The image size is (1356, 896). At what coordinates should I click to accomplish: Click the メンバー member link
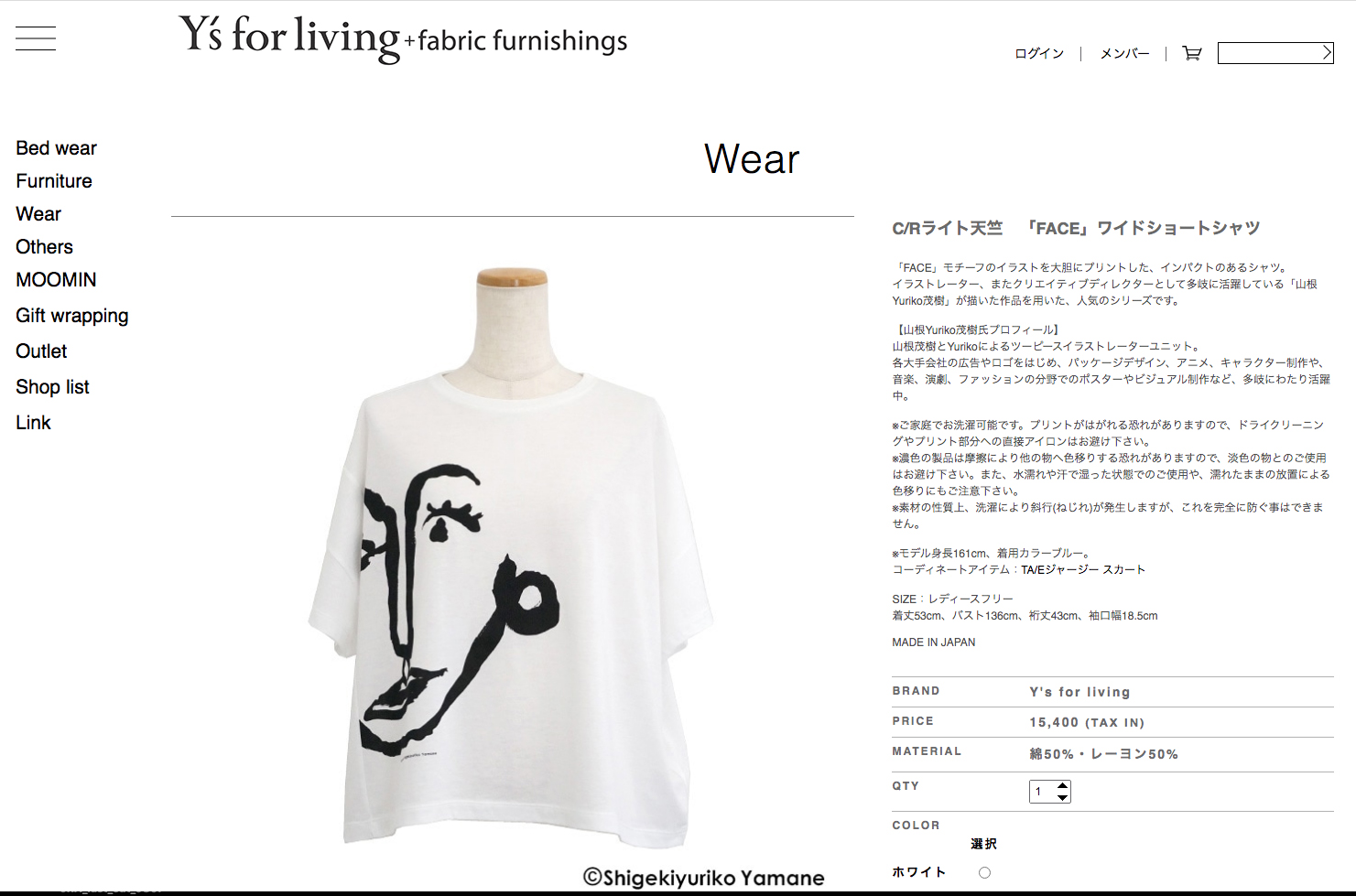click(1124, 54)
